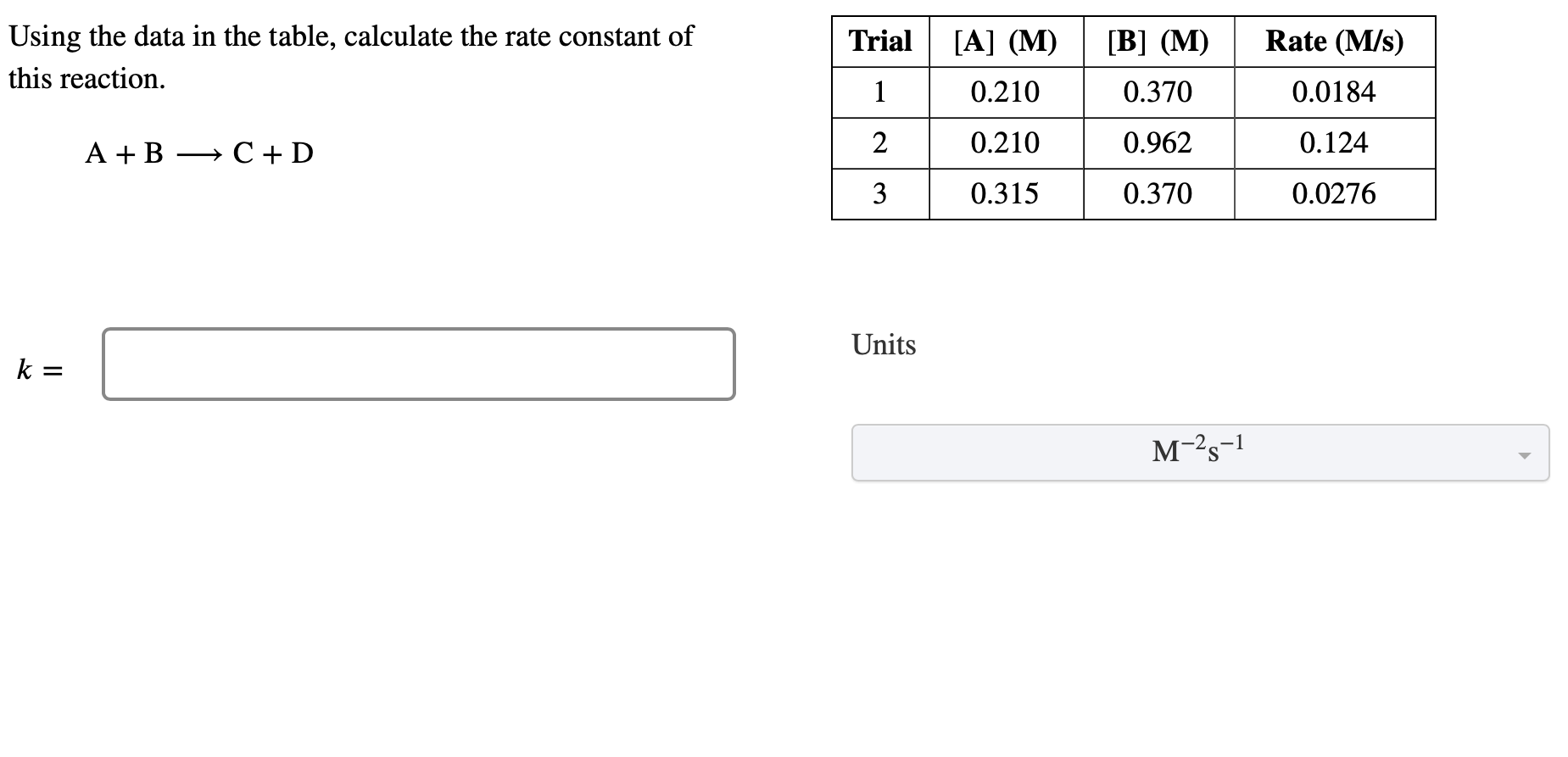Click the value 0.962 in Trial 2
The height and width of the screenshot is (757, 1568).
[x=1157, y=142]
